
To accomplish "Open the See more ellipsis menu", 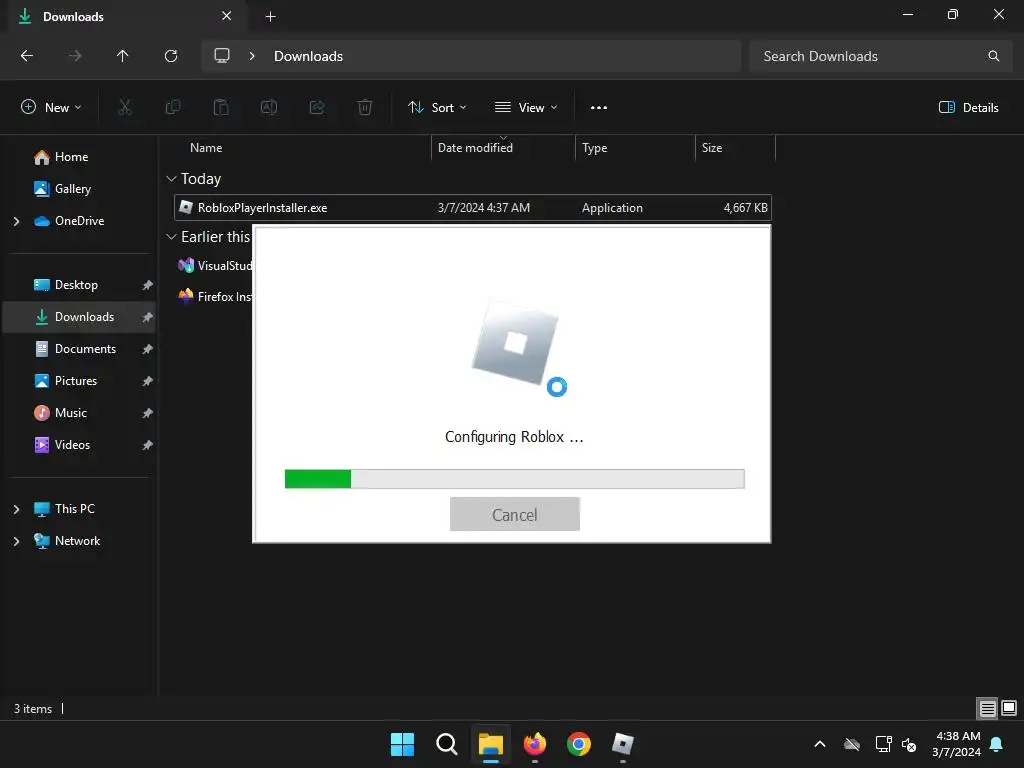I will coord(599,108).
